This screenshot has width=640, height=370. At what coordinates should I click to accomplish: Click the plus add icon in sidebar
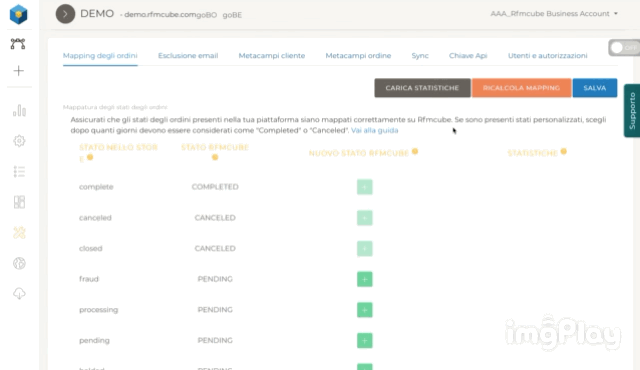click(x=18, y=71)
